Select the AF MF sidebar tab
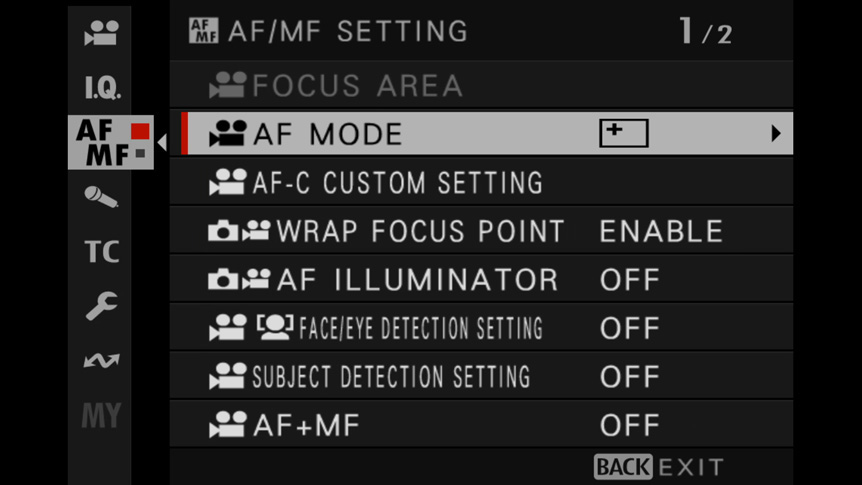 (x=110, y=142)
